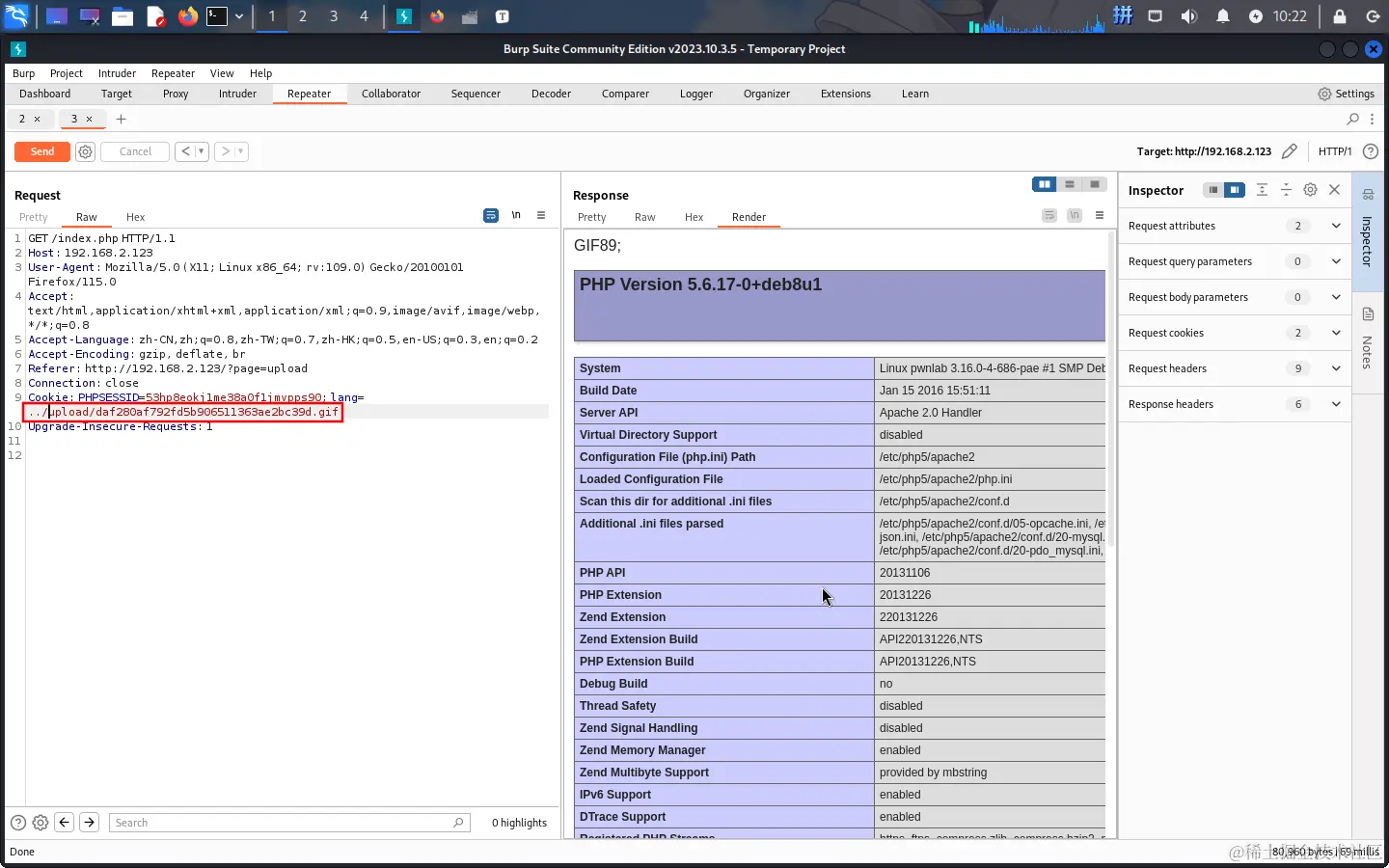Go to next search match arrow

89,823
